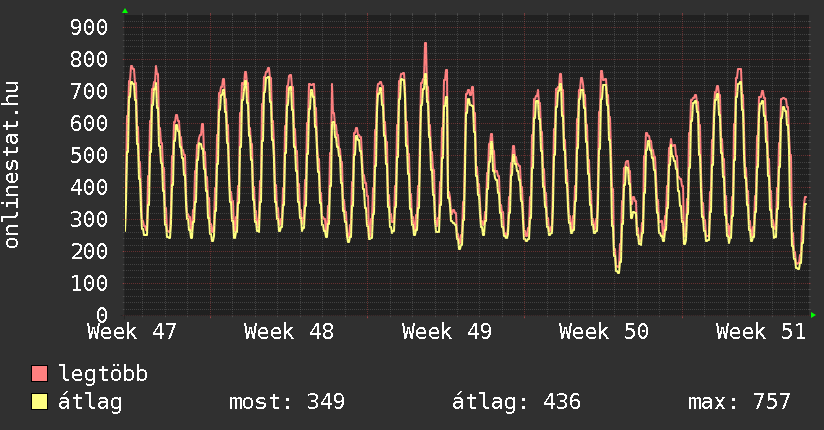This screenshot has width=824, height=430.
Task: Click the 900 y-axis value label
Action: pos(88,27)
